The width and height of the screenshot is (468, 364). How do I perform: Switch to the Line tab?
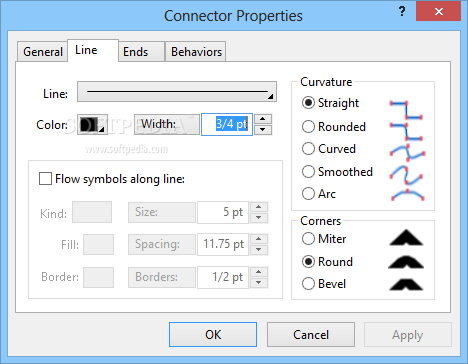pos(93,50)
